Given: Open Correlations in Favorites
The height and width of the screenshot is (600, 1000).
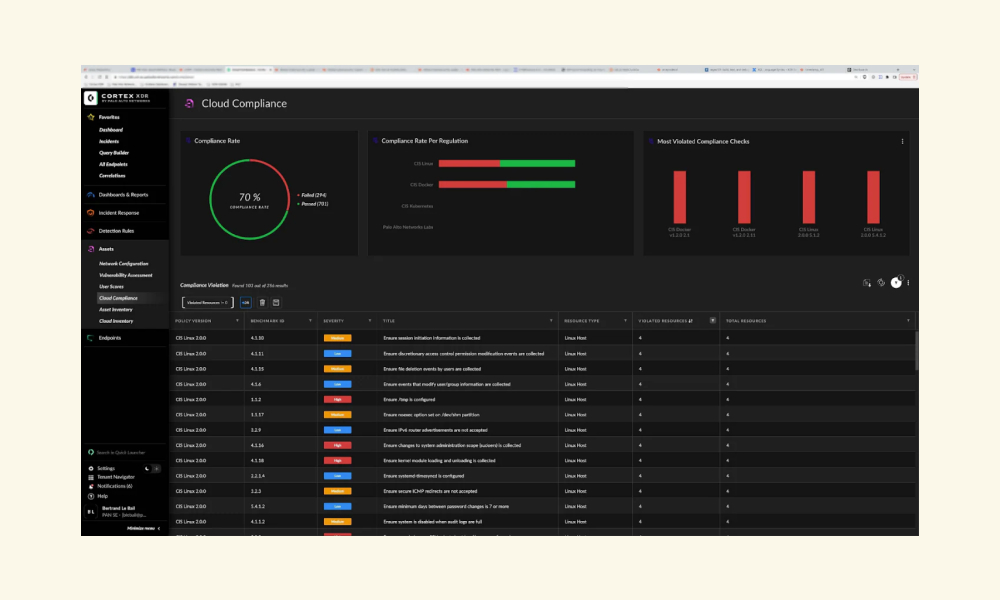Looking at the screenshot, I should tap(112, 176).
